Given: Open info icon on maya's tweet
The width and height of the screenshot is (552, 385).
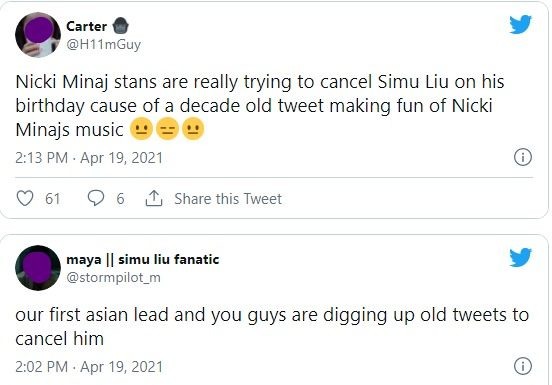Looking at the screenshot, I should click(523, 366).
